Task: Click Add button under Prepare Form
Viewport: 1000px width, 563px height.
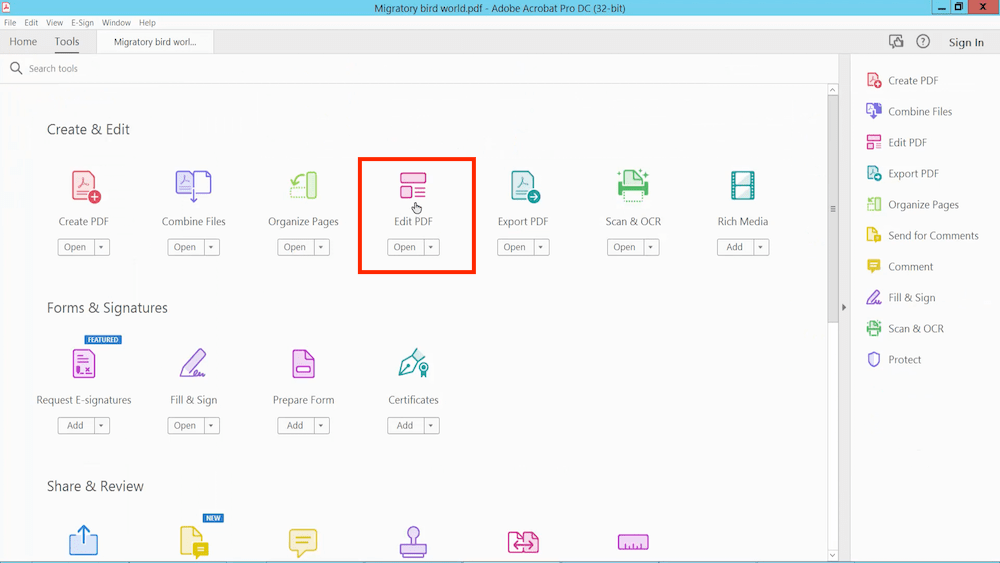Action: [x=295, y=425]
